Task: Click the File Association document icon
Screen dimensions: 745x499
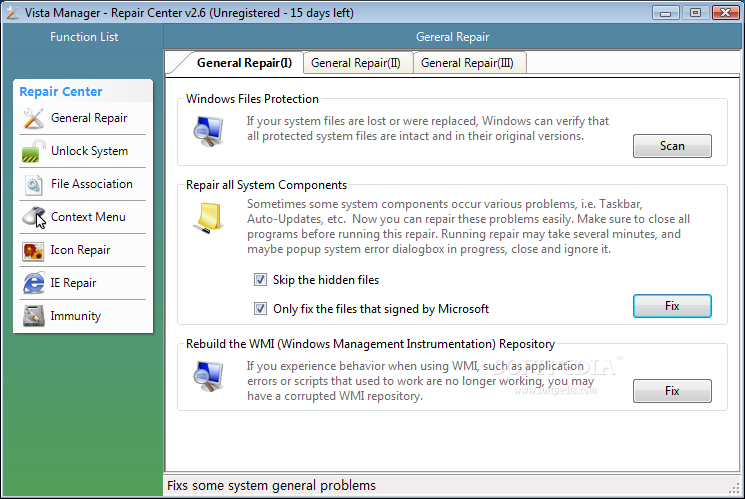Action: [33, 184]
